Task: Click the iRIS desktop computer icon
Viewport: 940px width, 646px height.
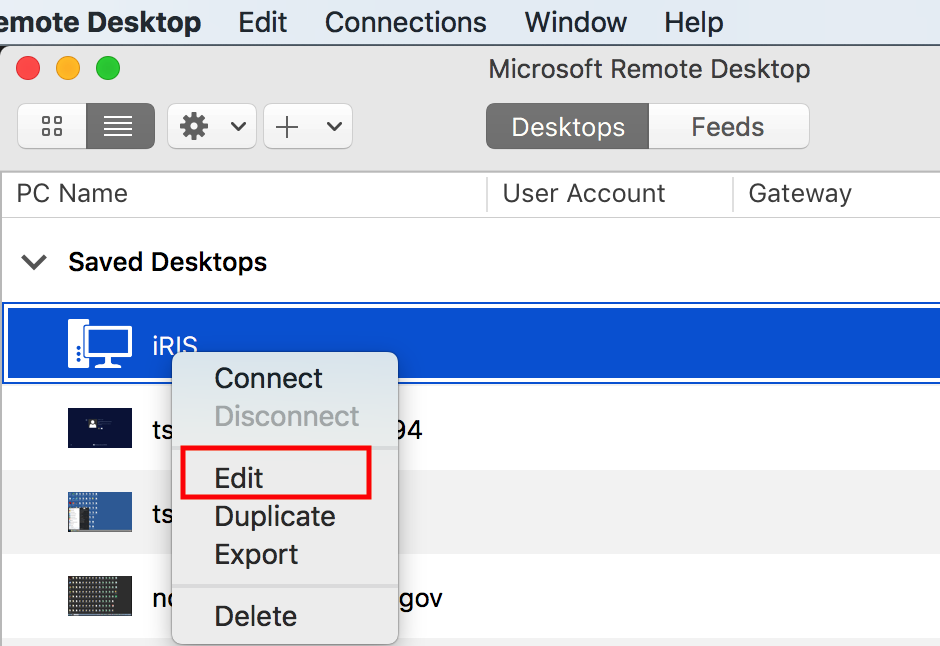Action: [x=100, y=343]
